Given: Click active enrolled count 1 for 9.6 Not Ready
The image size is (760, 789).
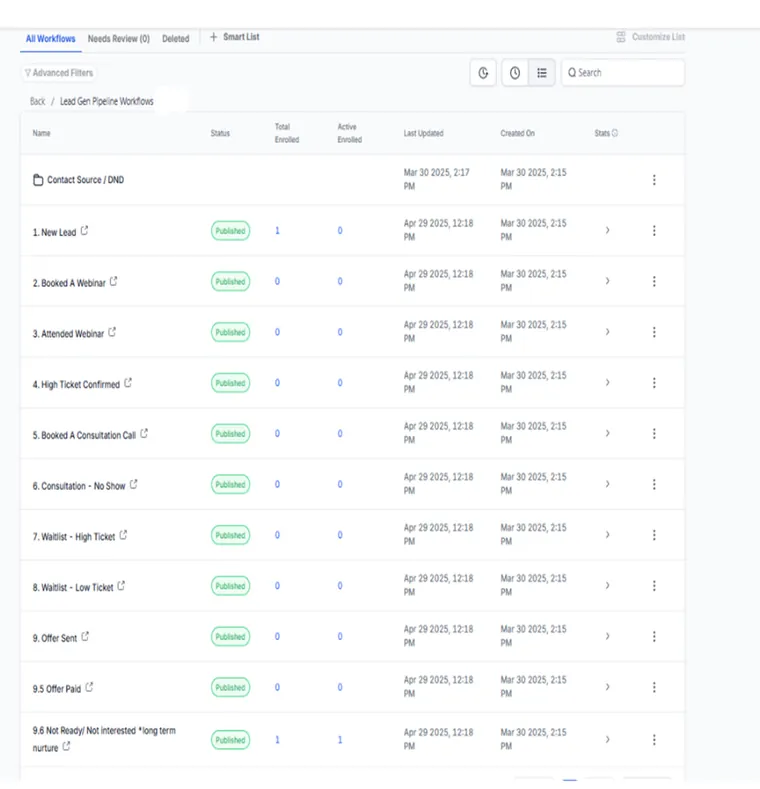Looking at the screenshot, I should click(340, 740).
